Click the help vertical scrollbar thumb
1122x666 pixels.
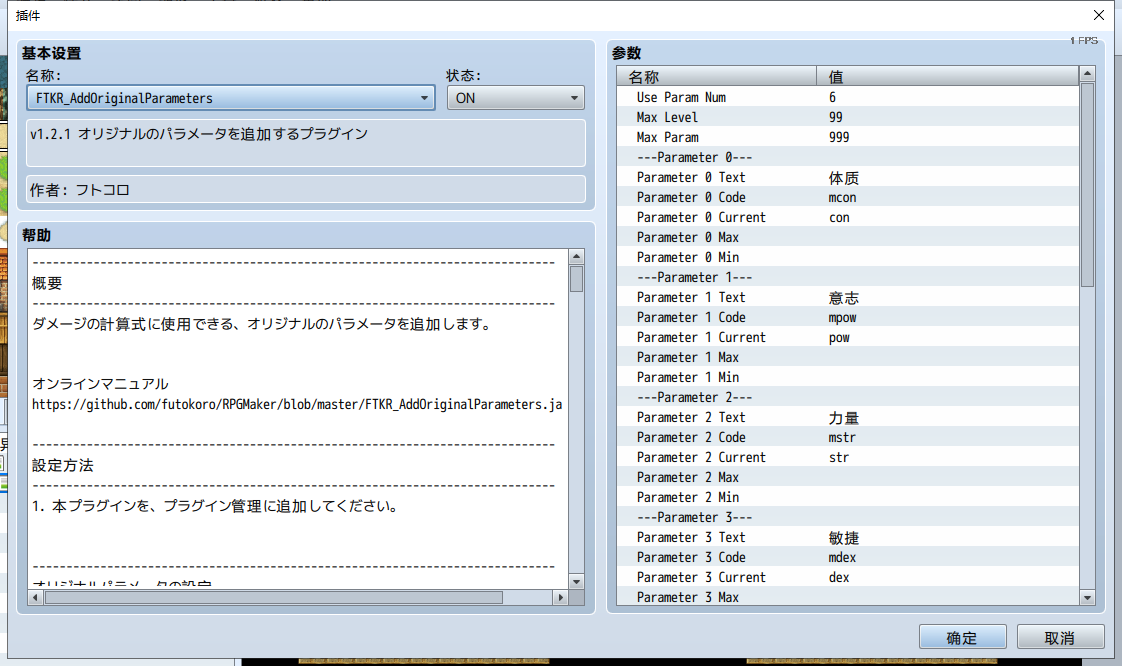576,279
